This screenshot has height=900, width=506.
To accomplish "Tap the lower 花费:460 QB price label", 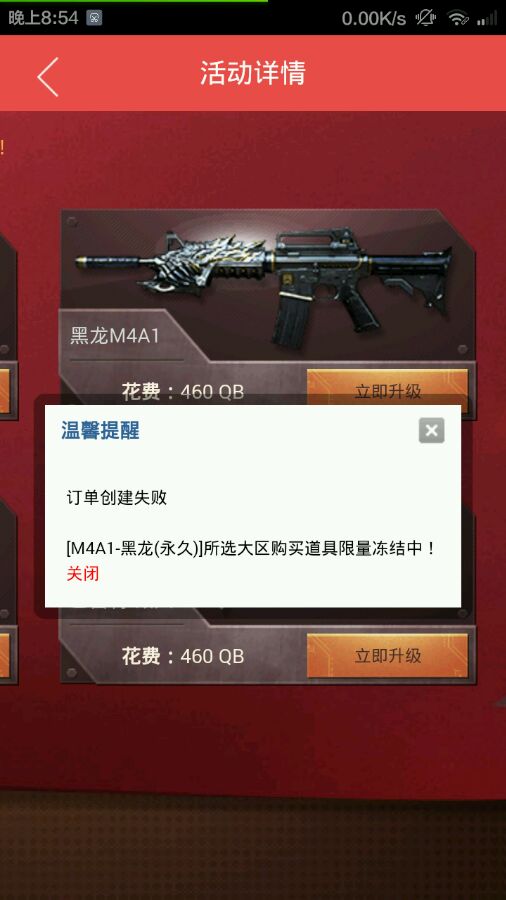I will click(182, 656).
